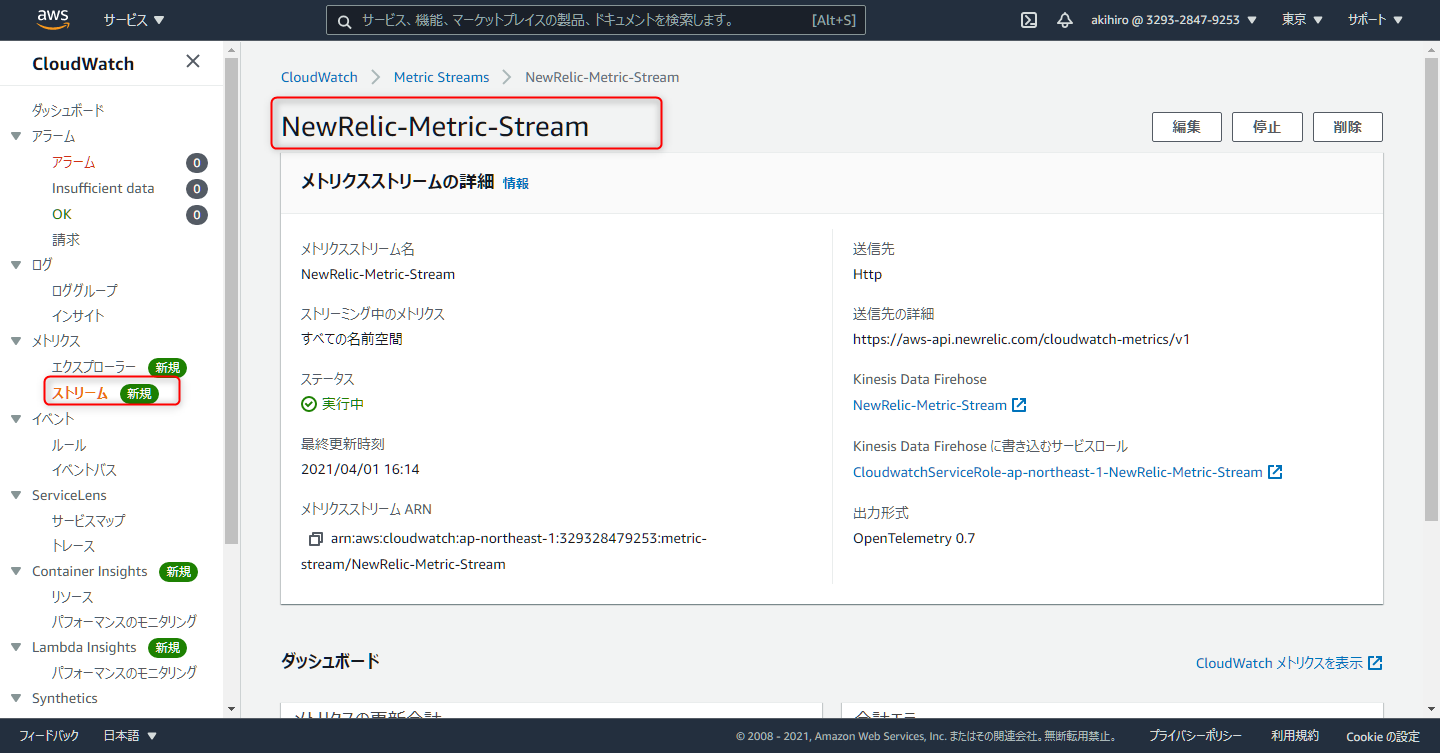Image resolution: width=1440 pixels, height=753 pixels.
Task: Click the search magnifier icon
Action: [x=344, y=20]
